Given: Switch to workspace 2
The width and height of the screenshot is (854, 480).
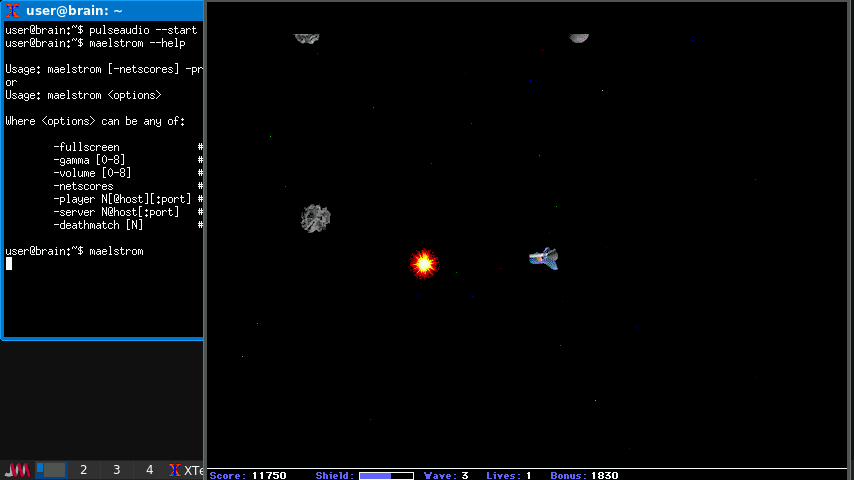Looking at the screenshot, I should tap(83, 470).
